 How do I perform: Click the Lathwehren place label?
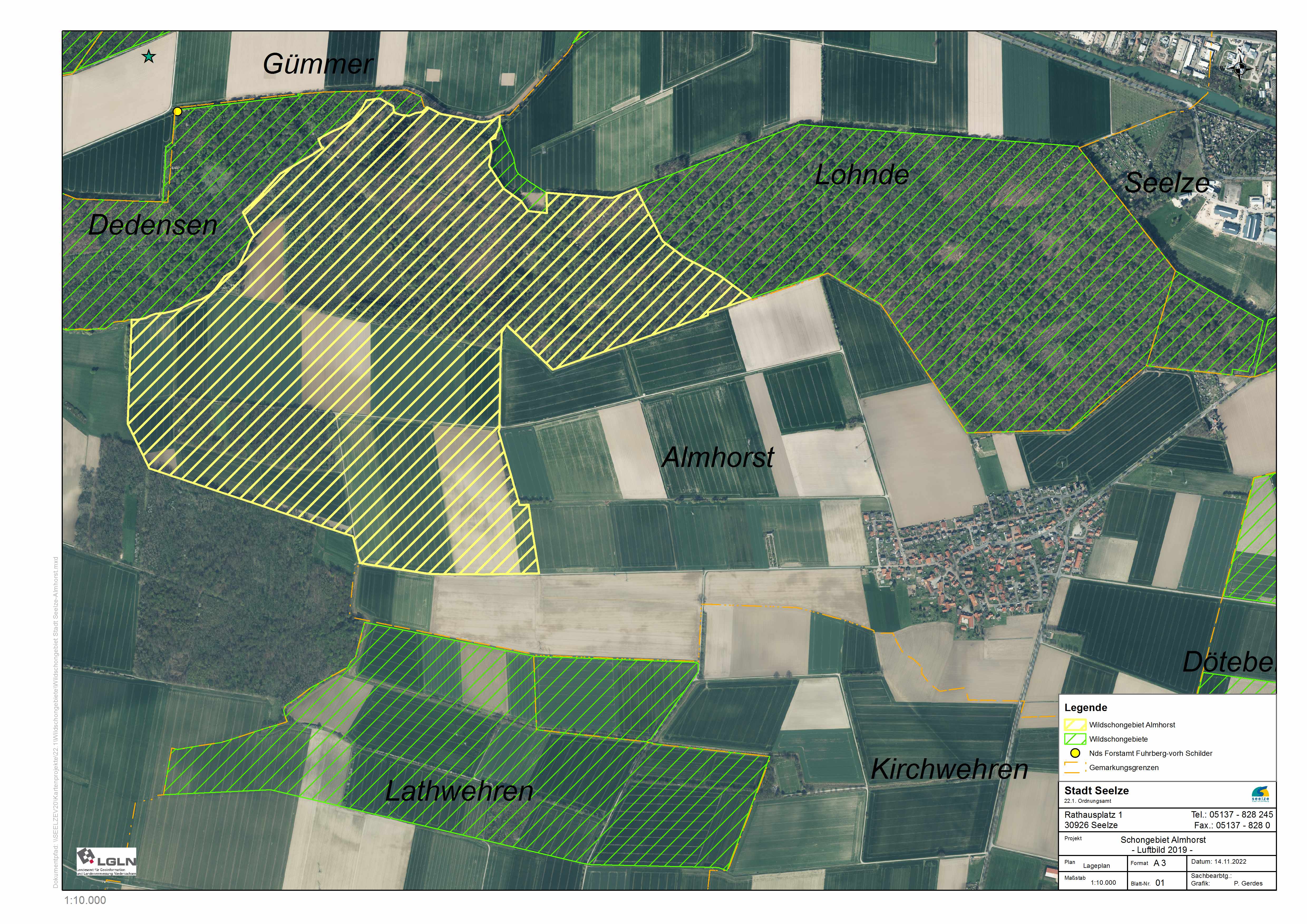459,791
